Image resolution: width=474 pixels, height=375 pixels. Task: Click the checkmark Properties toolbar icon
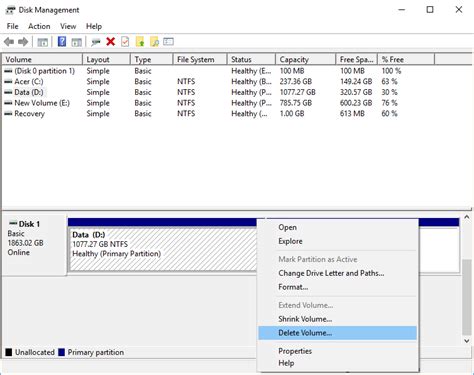click(125, 42)
